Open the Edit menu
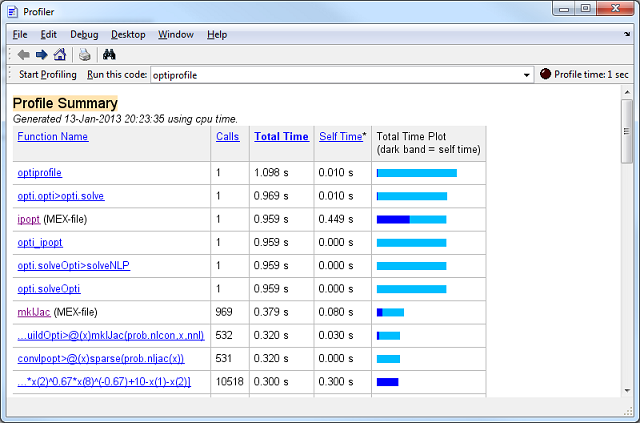 point(49,35)
